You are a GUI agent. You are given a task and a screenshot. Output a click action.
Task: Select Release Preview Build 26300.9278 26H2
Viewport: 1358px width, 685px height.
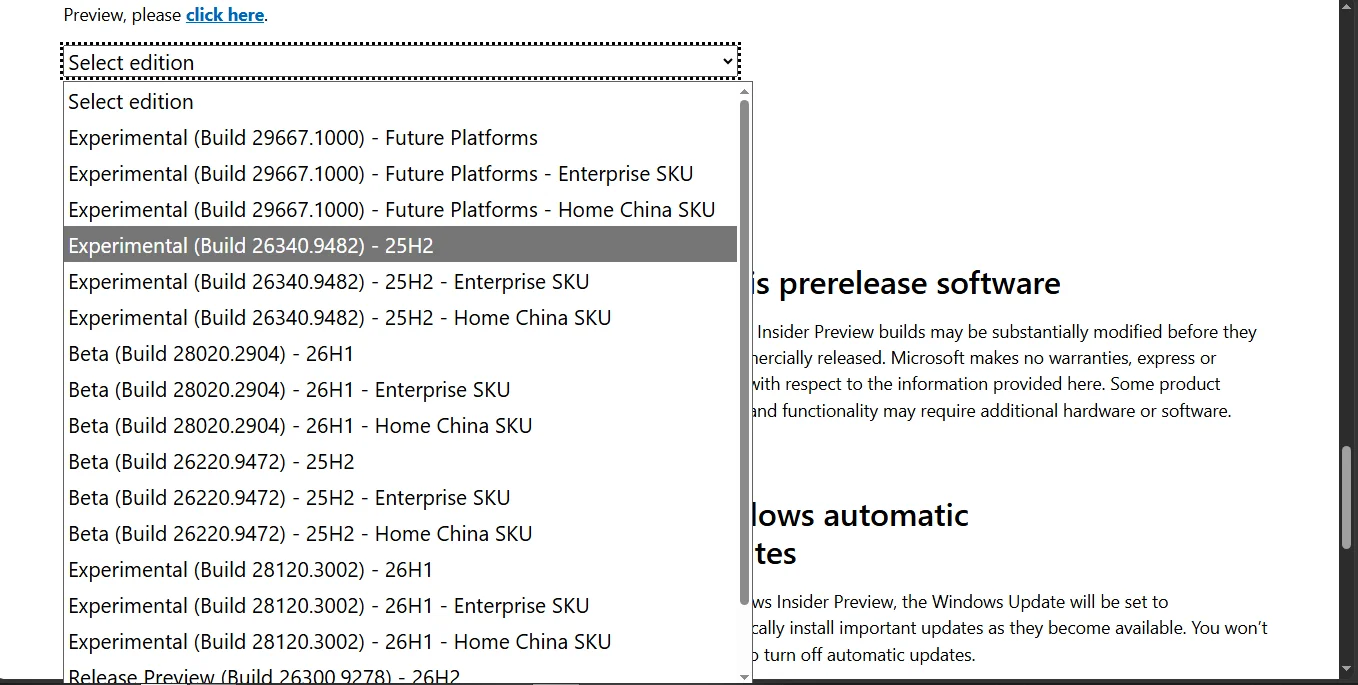[400, 672]
